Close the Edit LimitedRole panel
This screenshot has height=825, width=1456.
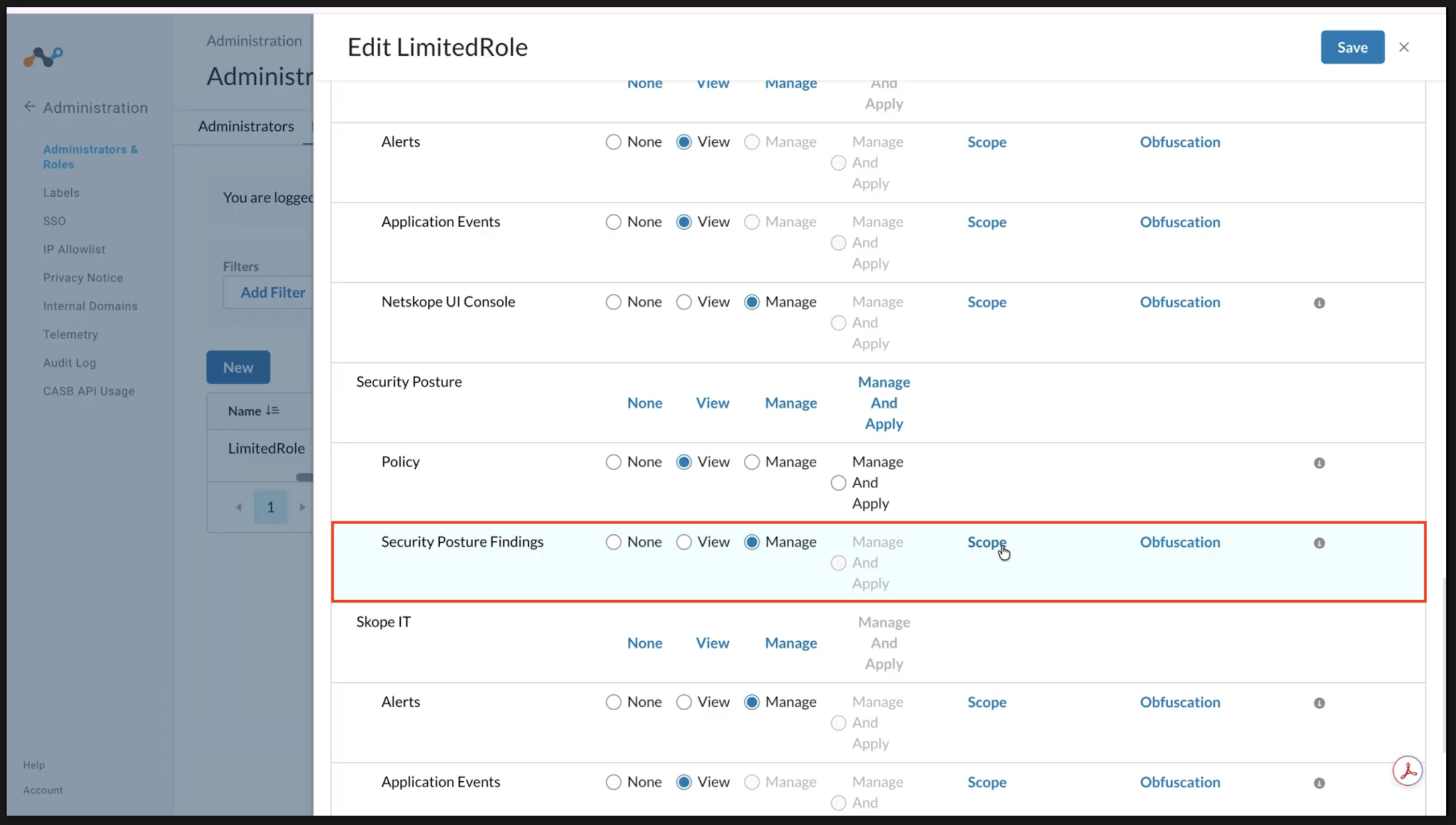click(x=1404, y=47)
